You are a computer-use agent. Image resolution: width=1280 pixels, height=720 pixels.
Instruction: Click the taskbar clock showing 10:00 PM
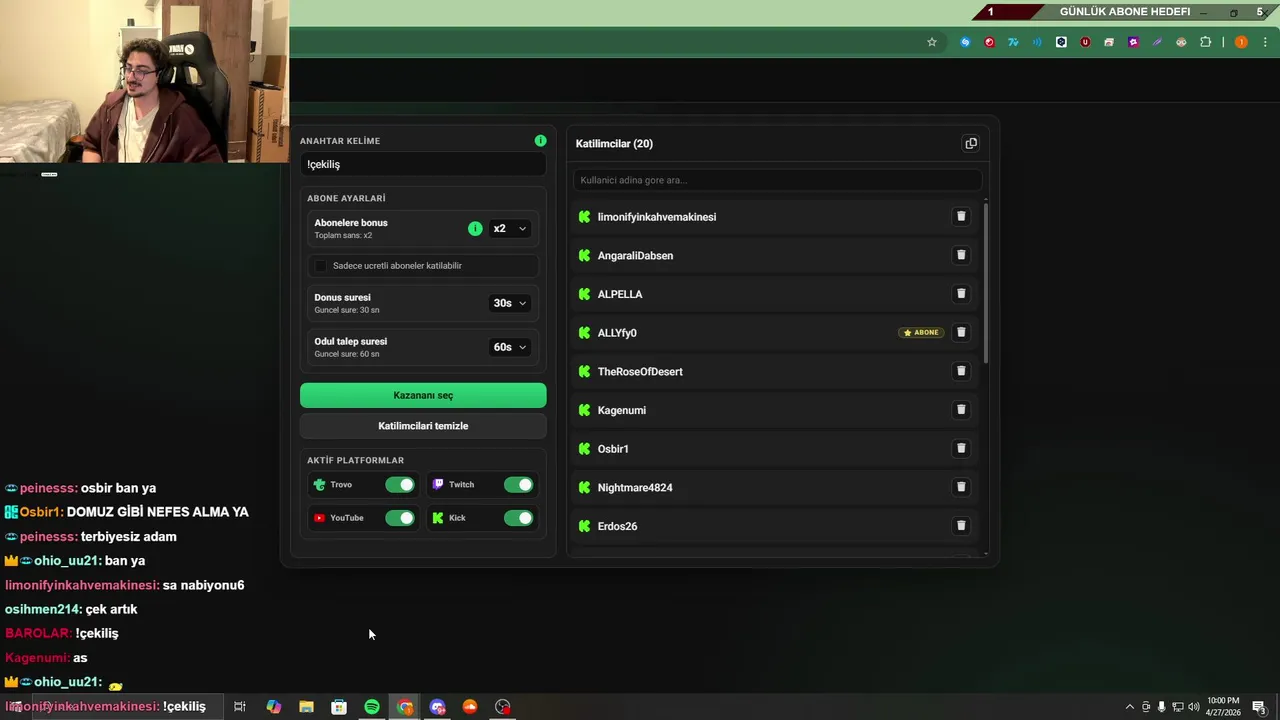1223,706
